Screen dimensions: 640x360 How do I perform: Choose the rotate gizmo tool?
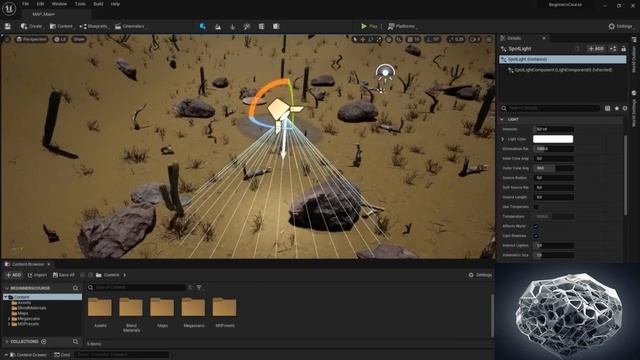coord(371,39)
